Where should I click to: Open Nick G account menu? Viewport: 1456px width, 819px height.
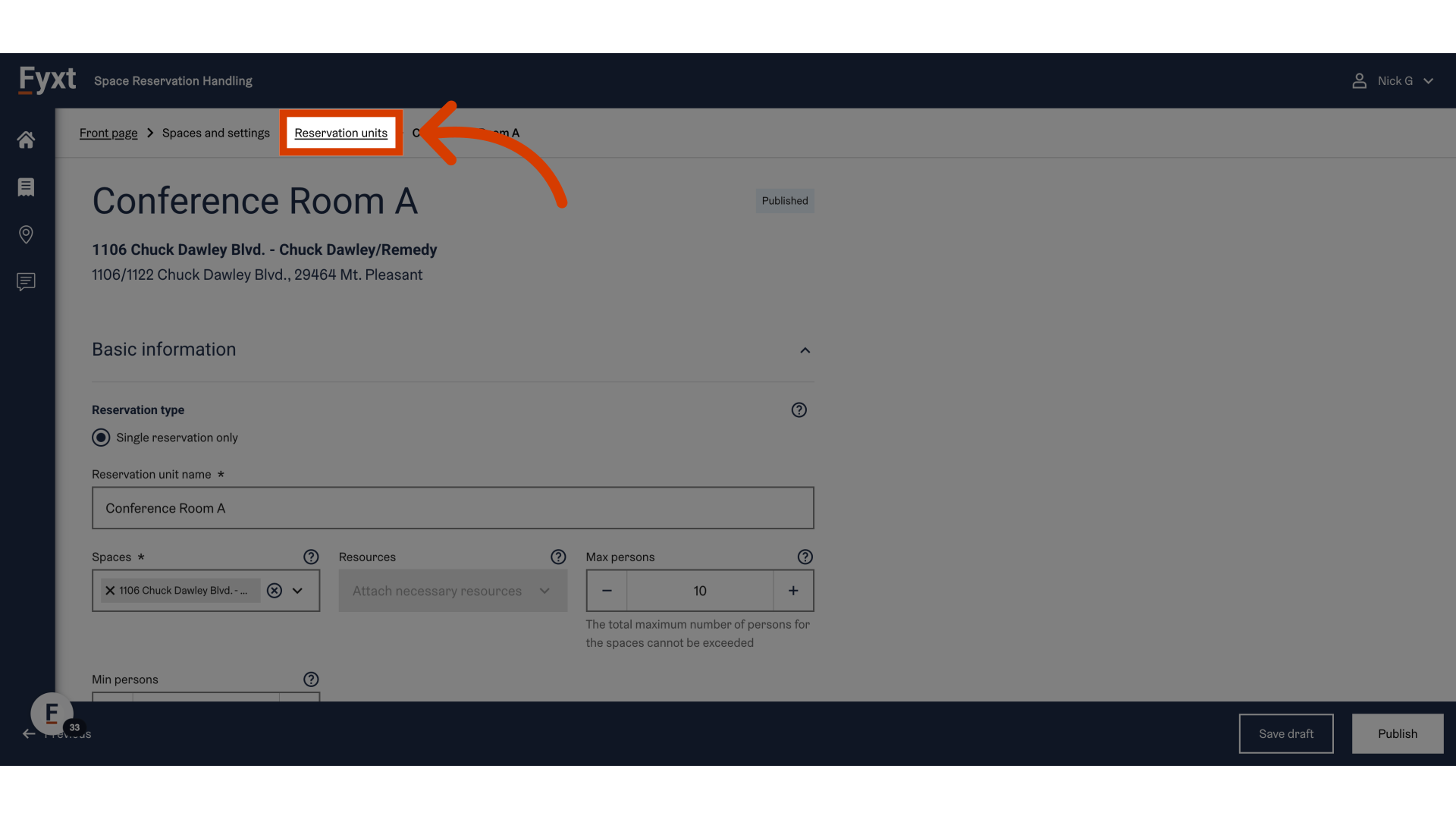(x=1394, y=80)
